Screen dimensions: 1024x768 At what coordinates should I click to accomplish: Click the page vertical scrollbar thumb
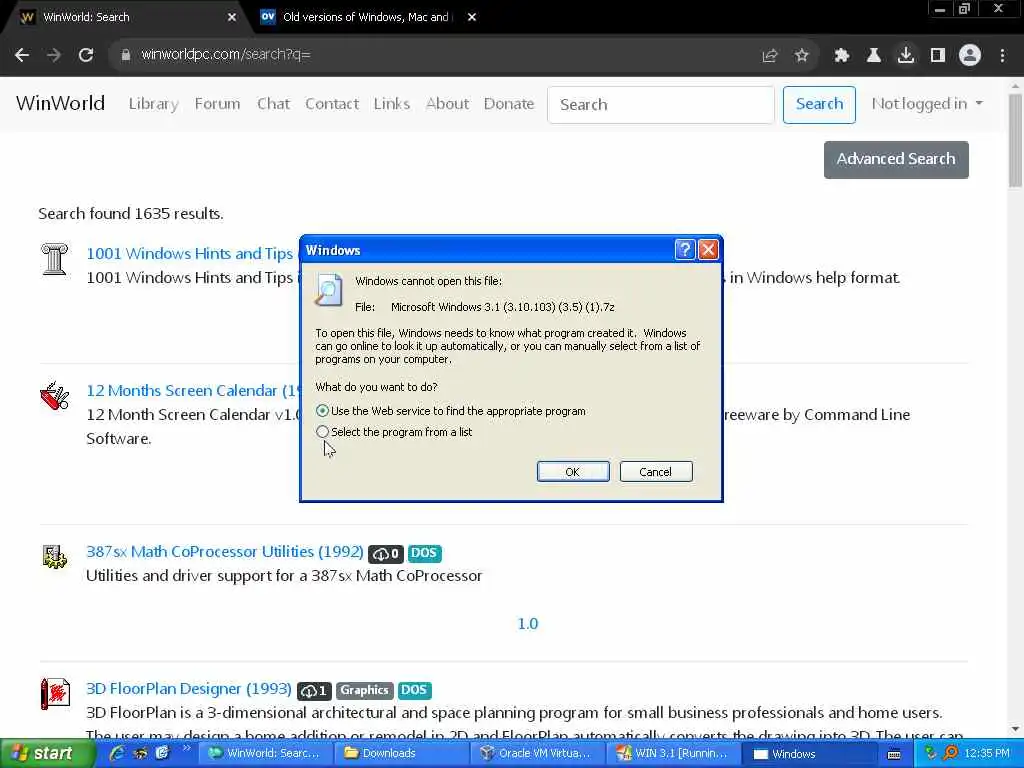[1016, 140]
